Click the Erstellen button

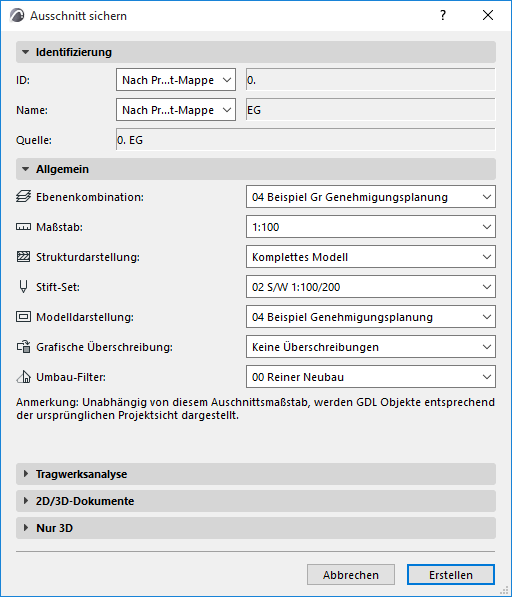pos(451,575)
